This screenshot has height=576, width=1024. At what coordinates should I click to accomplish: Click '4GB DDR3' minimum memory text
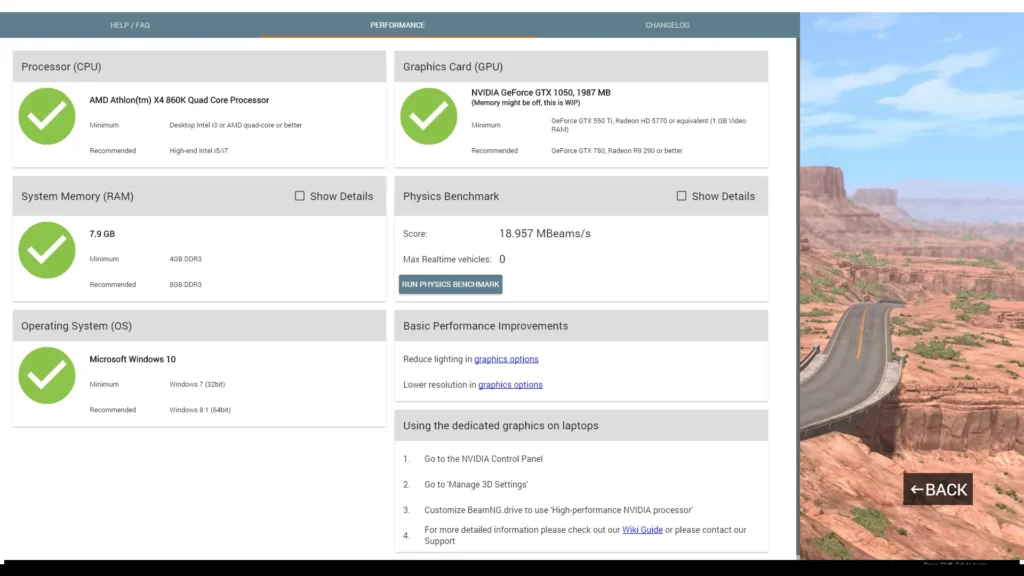click(x=185, y=259)
